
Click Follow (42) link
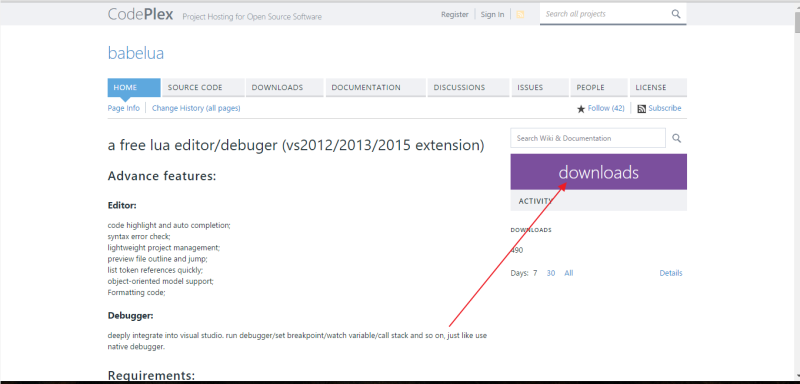[606, 108]
